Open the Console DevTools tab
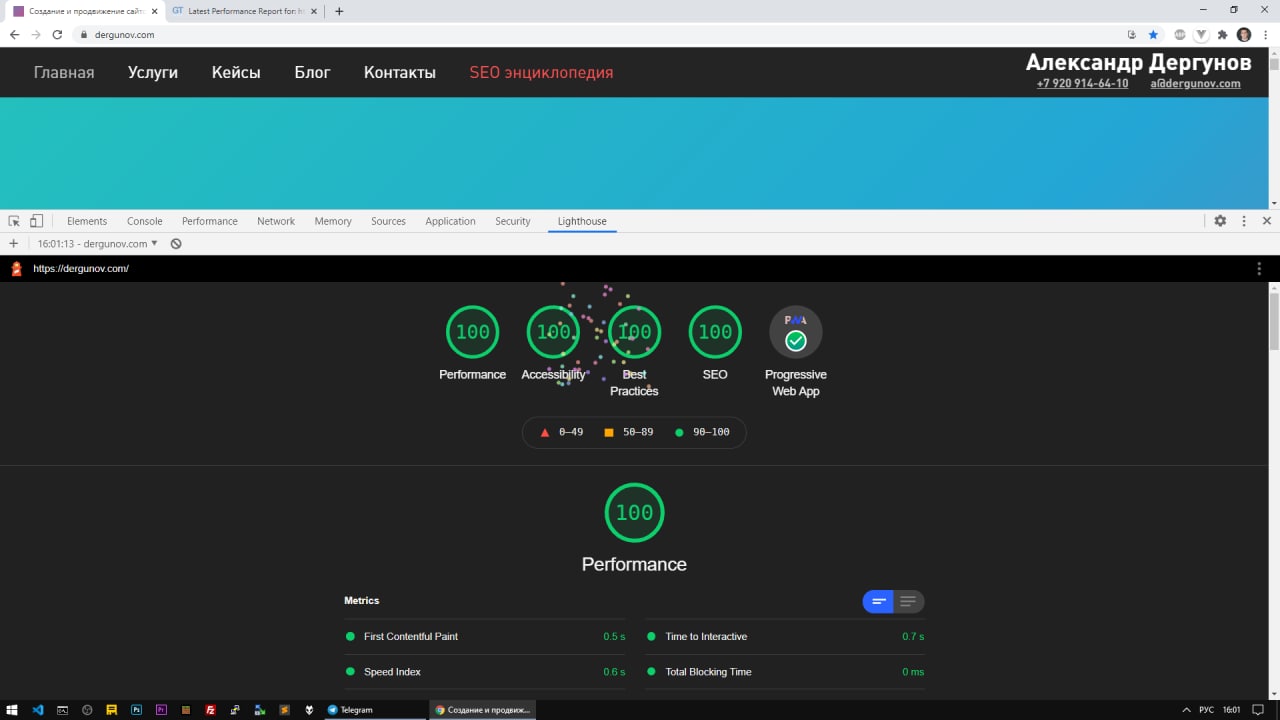This screenshot has width=1280, height=720. pyautogui.click(x=145, y=221)
